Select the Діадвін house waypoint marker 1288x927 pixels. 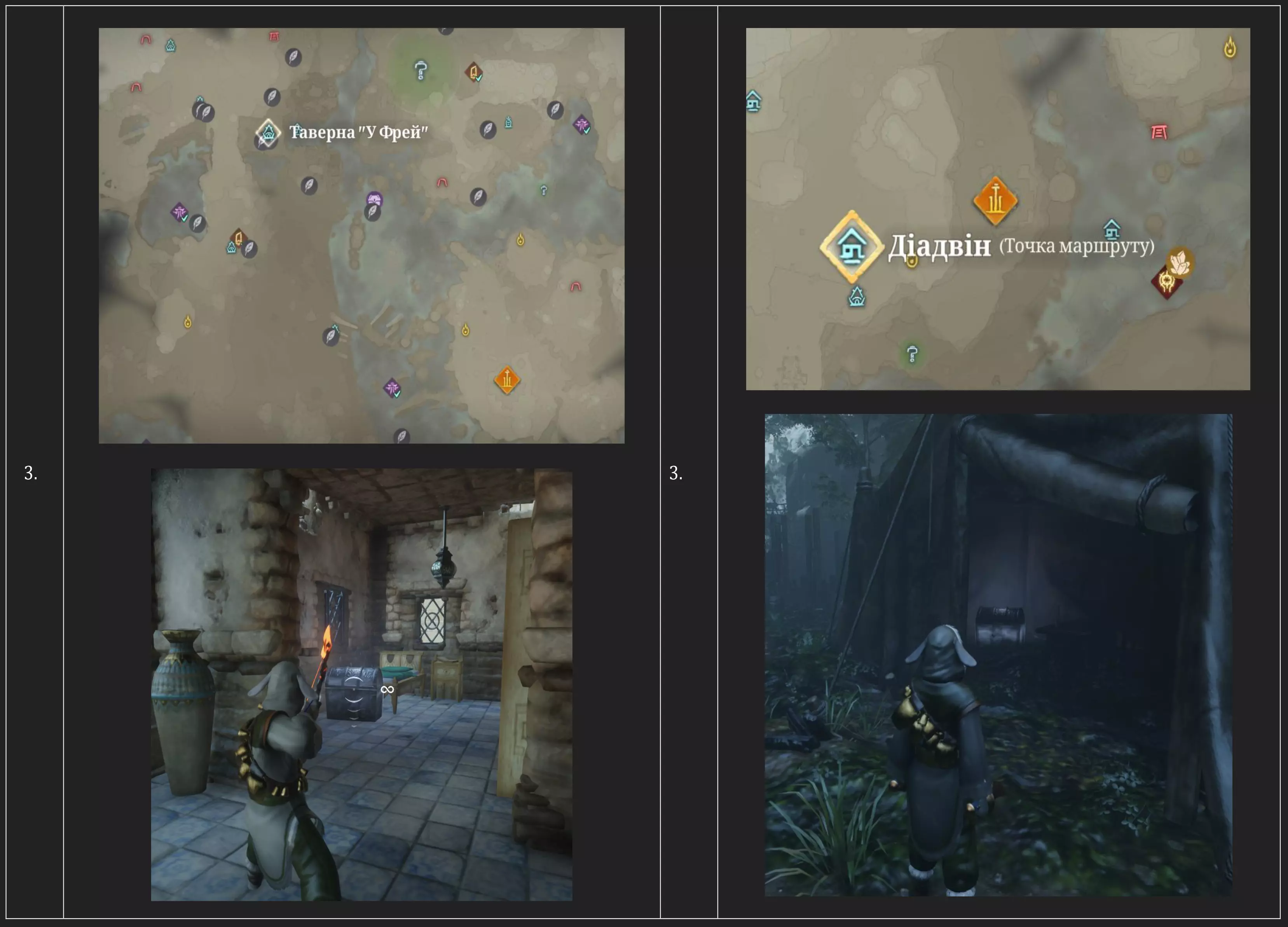851,246
